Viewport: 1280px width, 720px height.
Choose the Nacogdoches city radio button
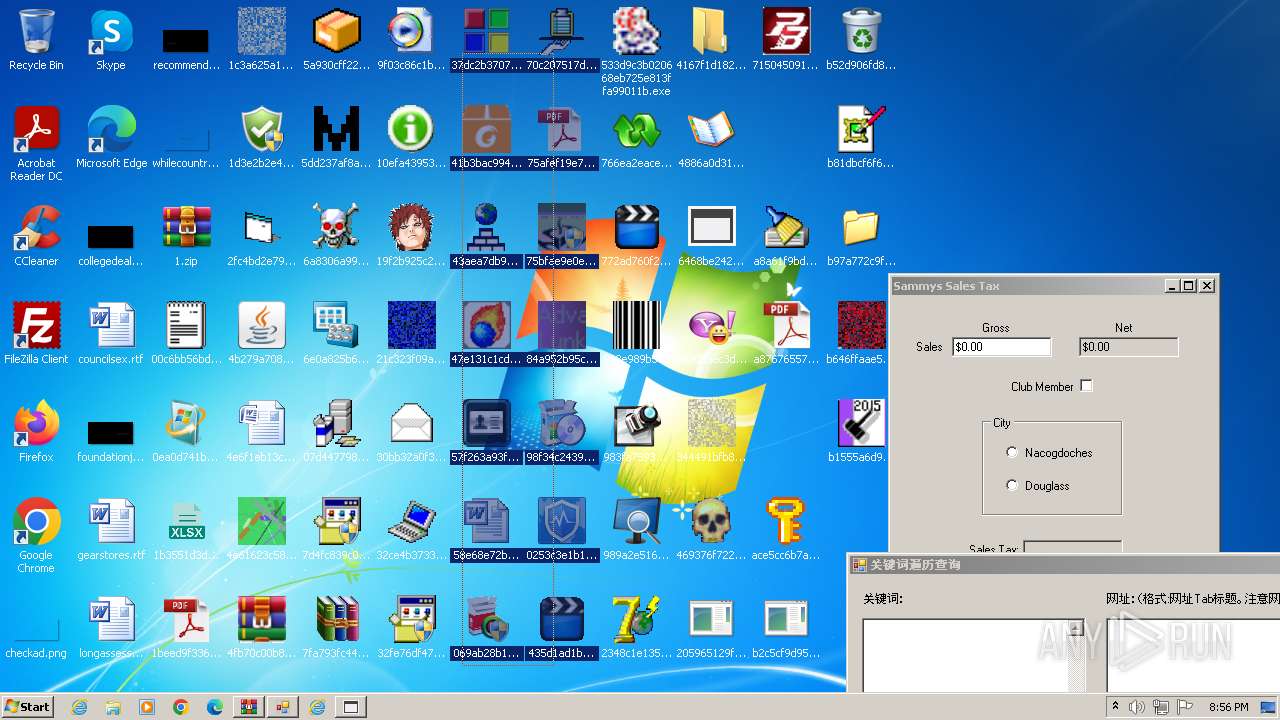[1013, 453]
